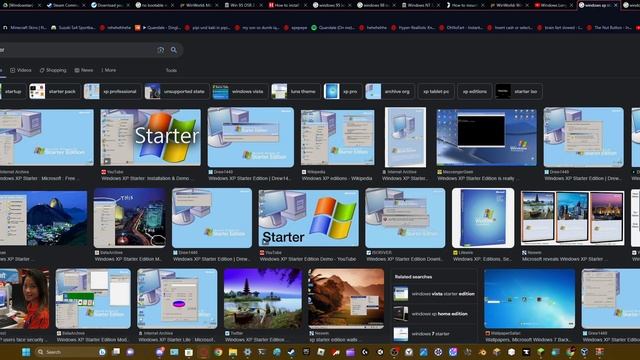The image size is (640, 360).
Task: Select the Shopping search filter
Action: [53, 70]
